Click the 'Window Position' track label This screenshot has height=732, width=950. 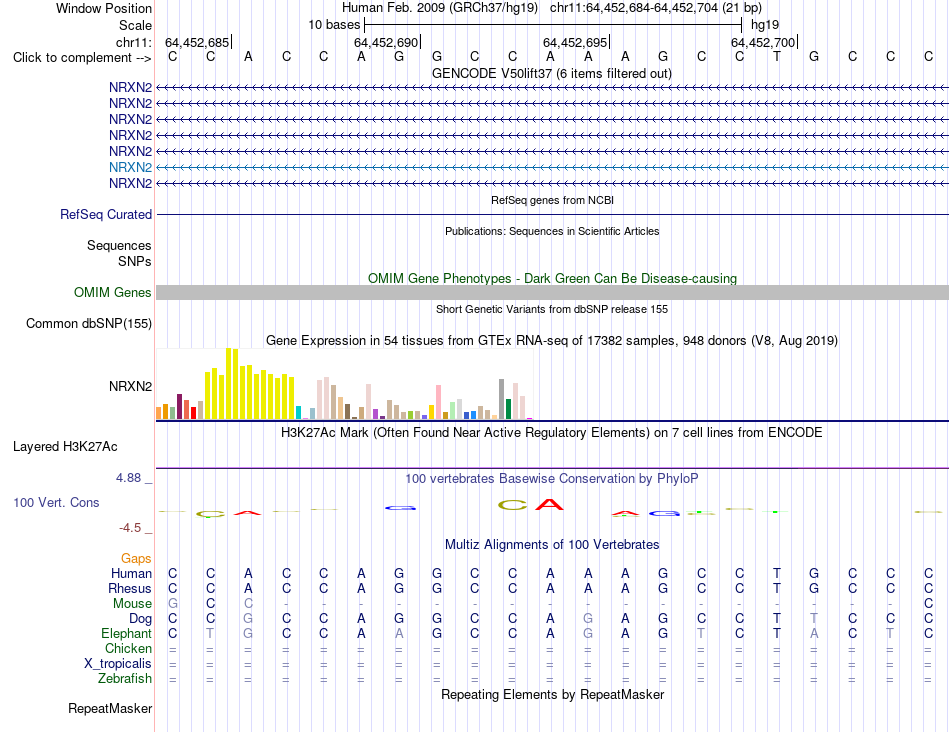click(x=104, y=8)
